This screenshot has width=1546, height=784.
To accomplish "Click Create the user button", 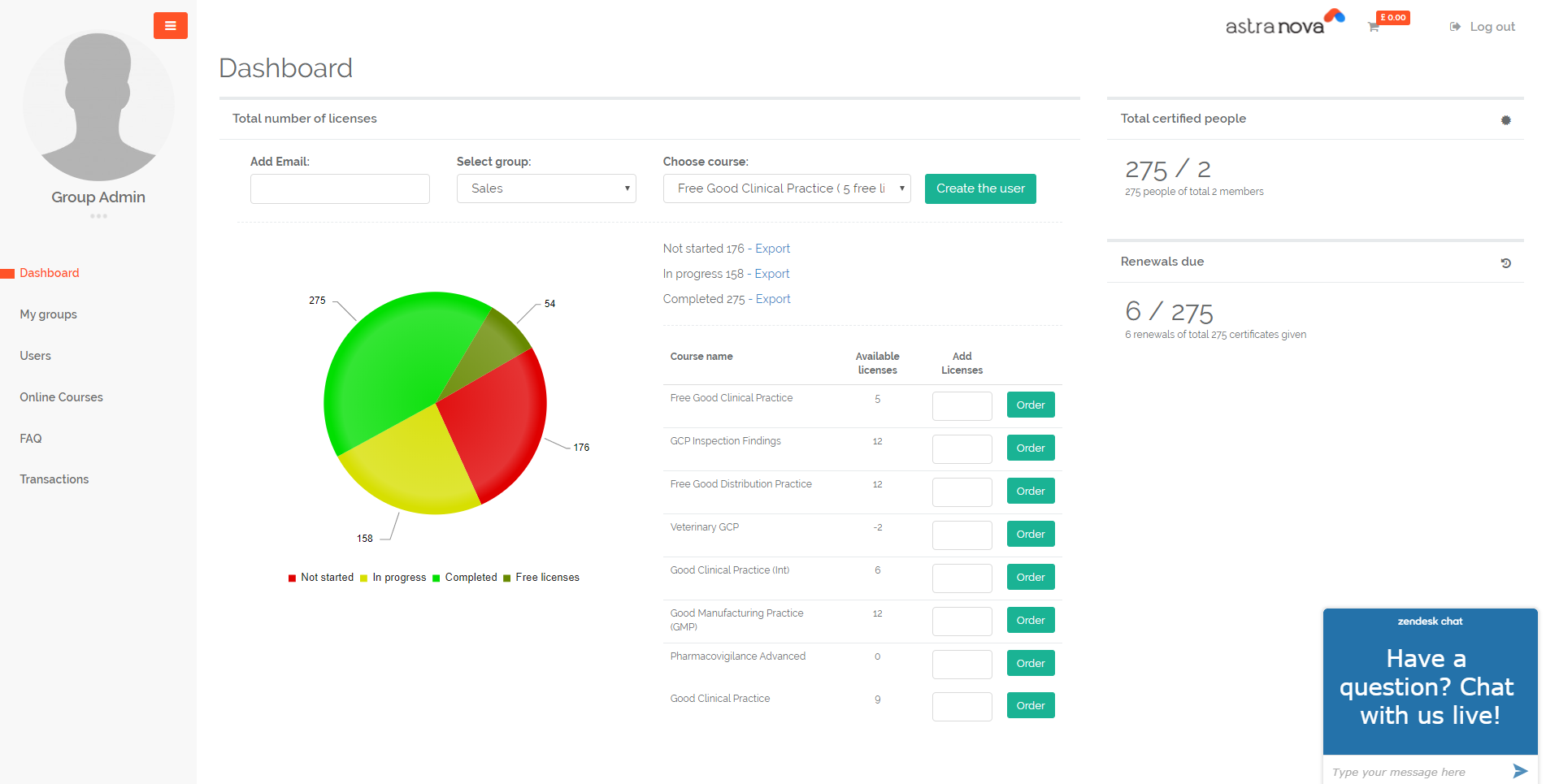I will click(980, 188).
